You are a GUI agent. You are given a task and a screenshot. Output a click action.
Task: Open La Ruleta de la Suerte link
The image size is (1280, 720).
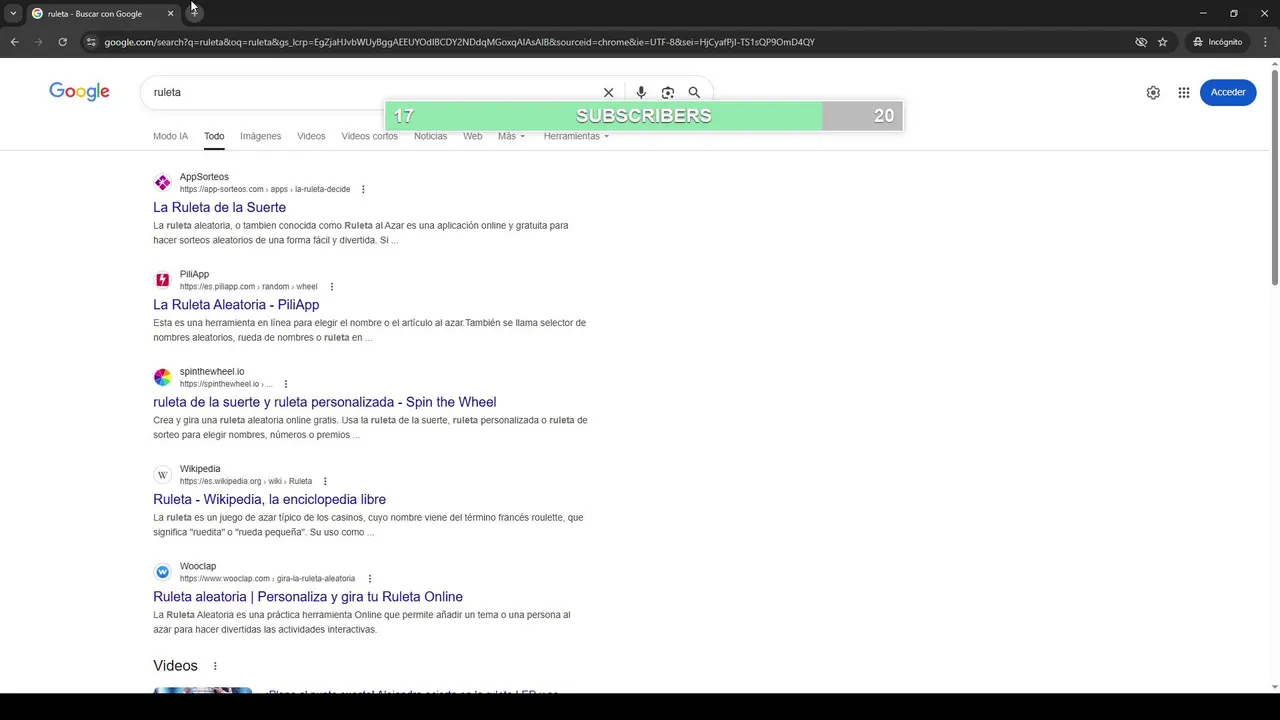[x=219, y=207]
